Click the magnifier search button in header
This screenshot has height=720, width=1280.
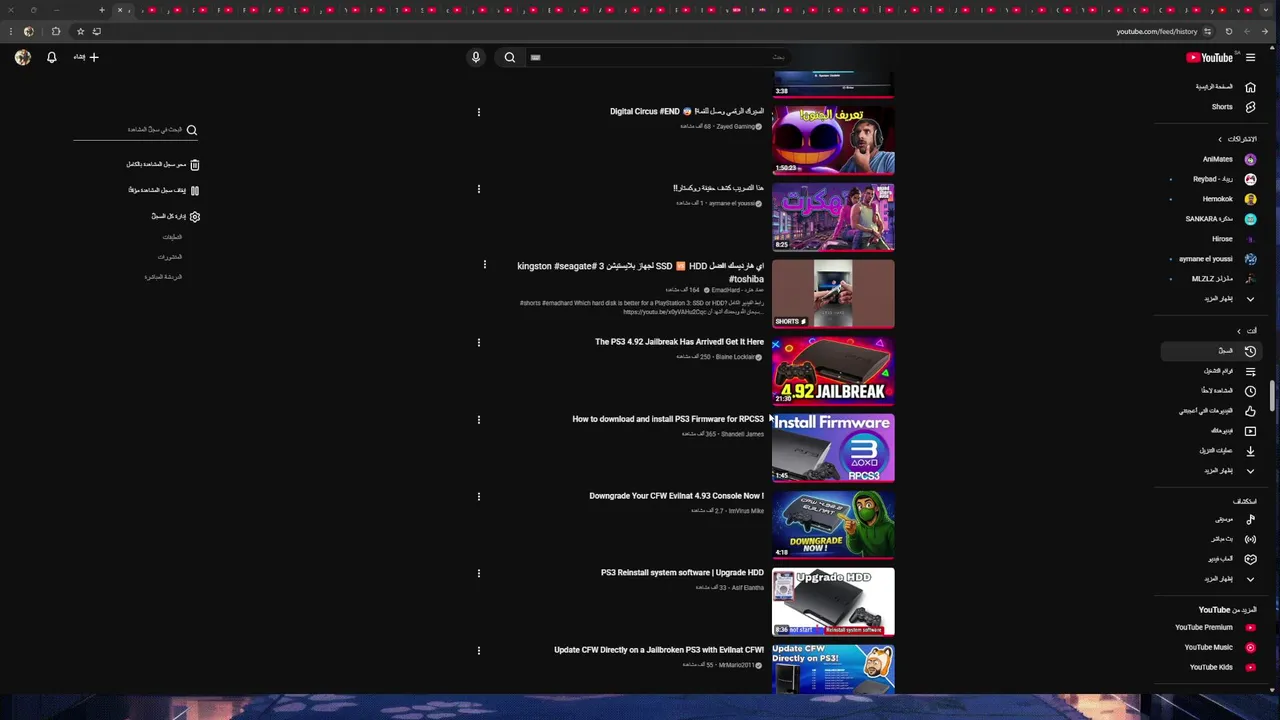(510, 57)
